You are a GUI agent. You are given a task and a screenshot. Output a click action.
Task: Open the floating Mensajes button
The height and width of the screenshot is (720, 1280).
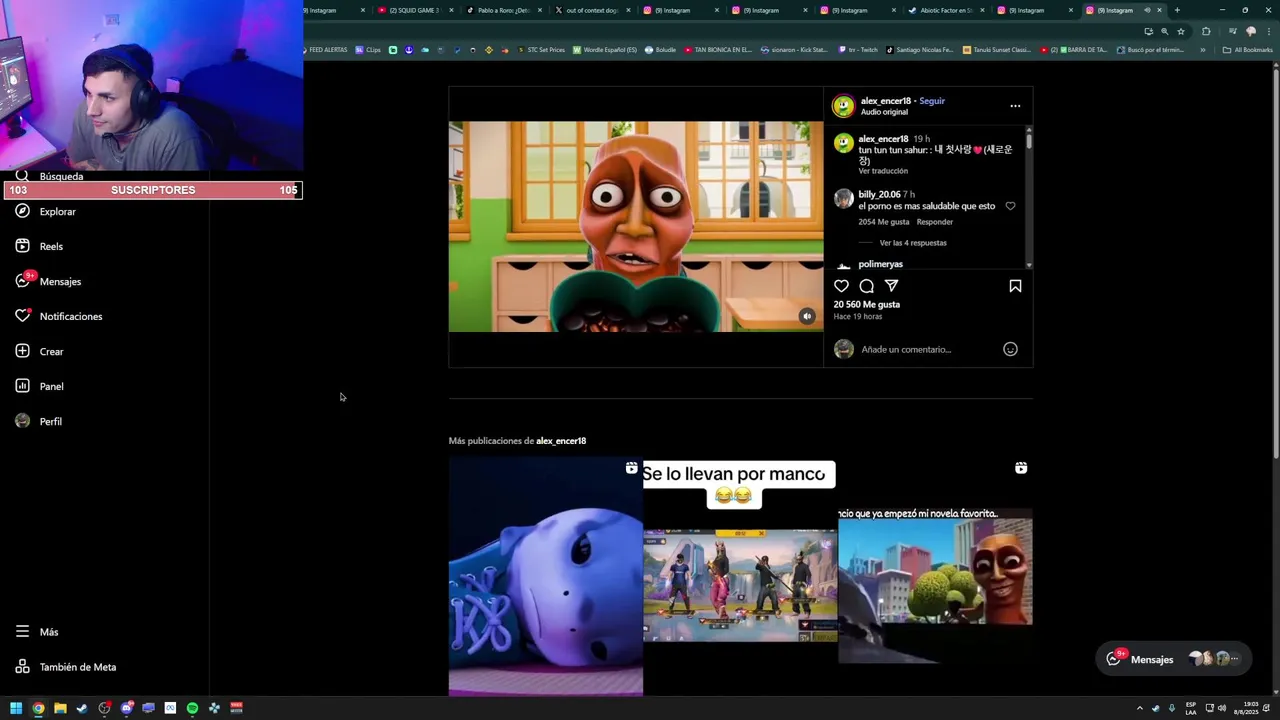(x=1173, y=659)
